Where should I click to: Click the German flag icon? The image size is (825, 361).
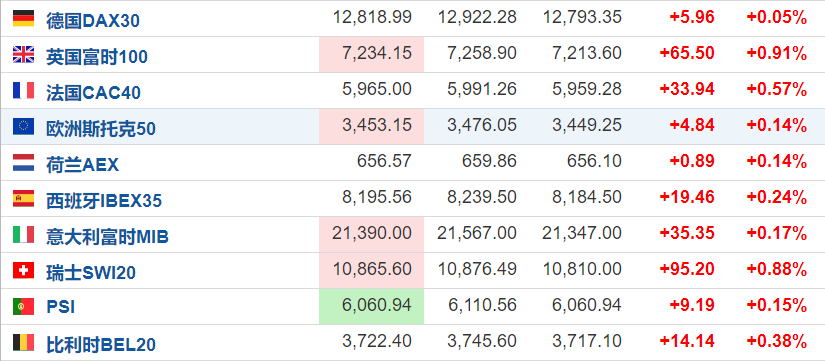coord(24,18)
